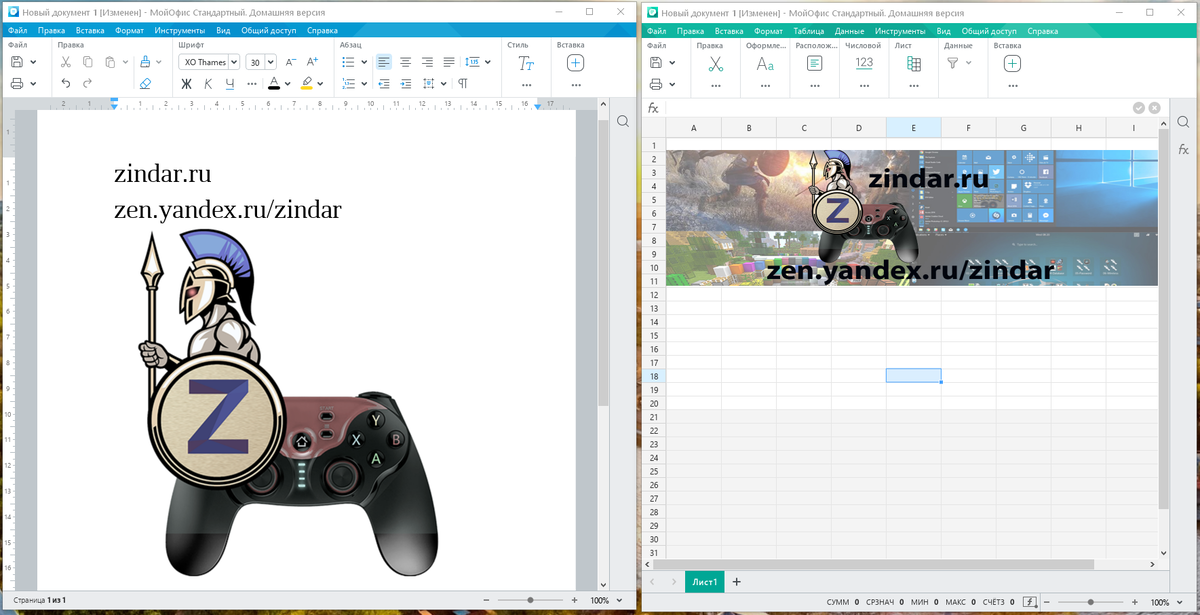Viewport: 1200px width, 615px height.
Task: Cut selection with scissors icon in text editor
Action: point(65,62)
